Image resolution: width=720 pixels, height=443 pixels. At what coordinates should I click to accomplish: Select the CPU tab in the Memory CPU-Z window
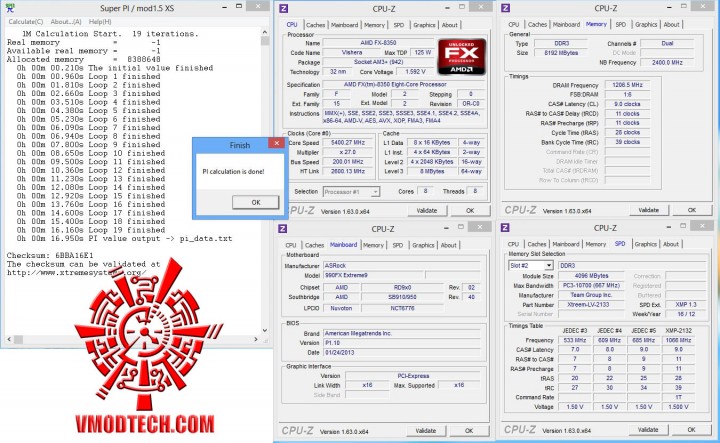pyautogui.click(x=514, y=24)
